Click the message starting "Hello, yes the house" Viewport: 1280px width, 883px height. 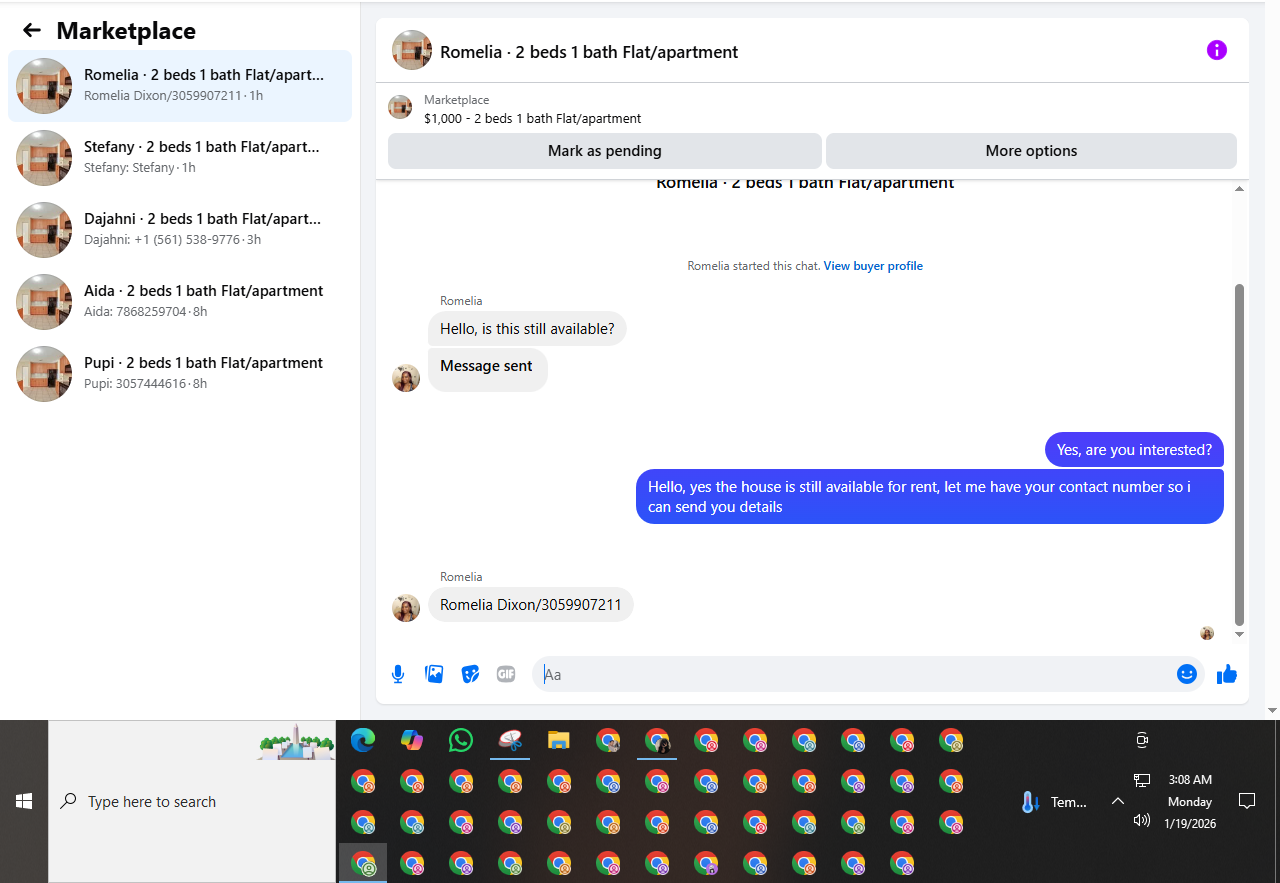[930, 497]
